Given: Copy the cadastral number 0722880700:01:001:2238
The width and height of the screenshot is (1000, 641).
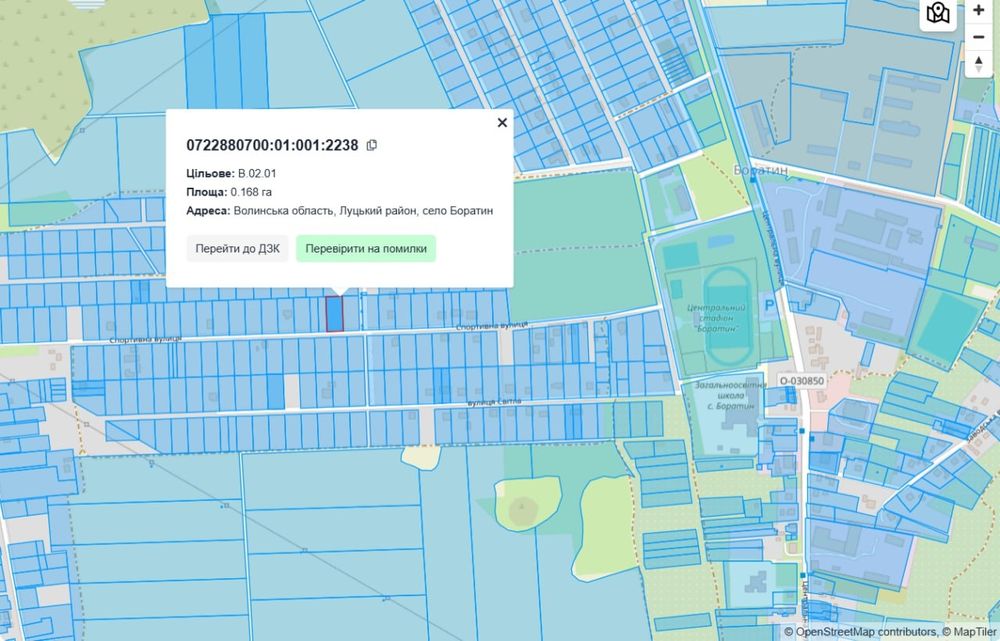Looking at the screenshot, I should pyautogui.click(x=372, y=145).
